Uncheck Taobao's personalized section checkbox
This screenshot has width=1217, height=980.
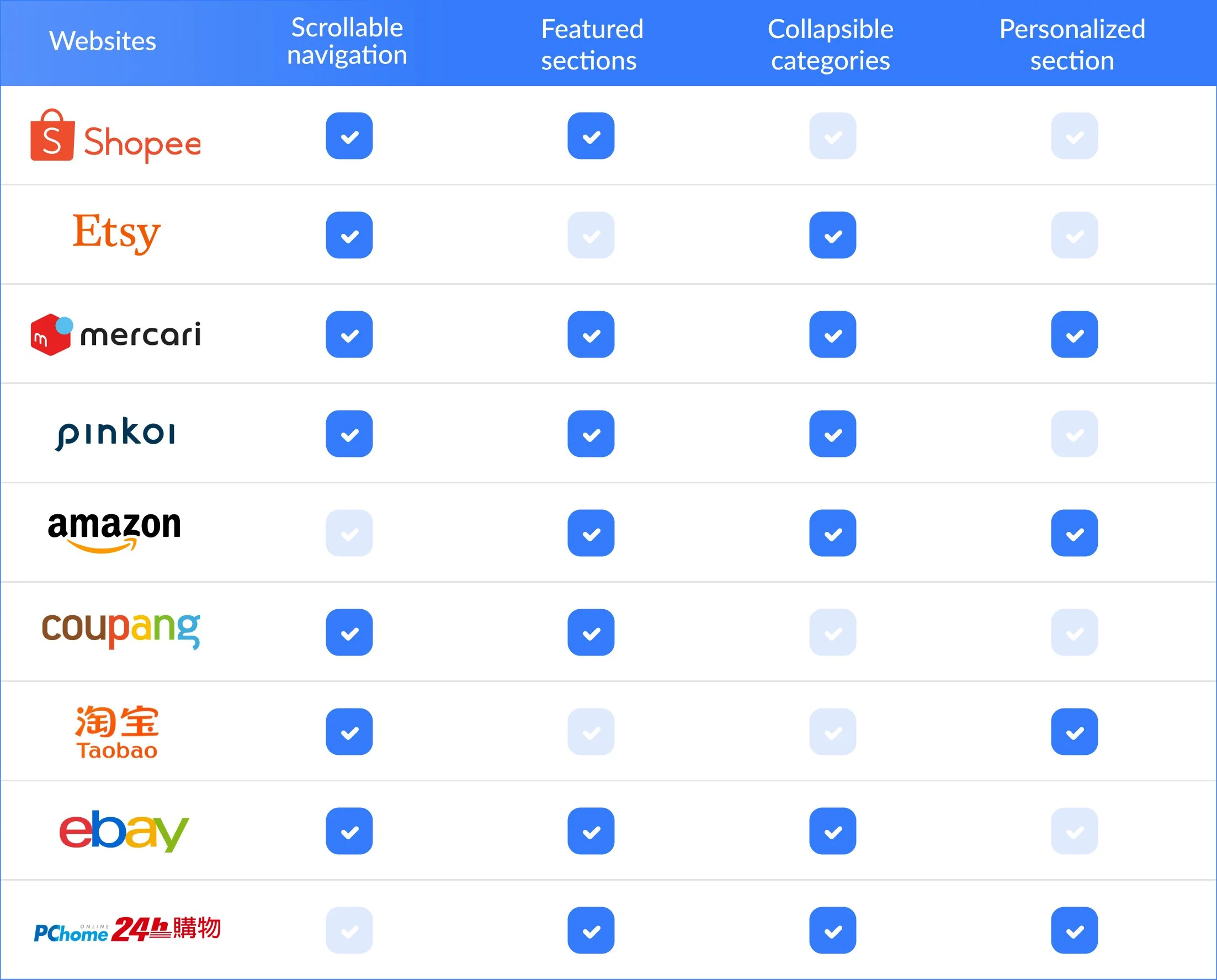tap(1074, 732)
